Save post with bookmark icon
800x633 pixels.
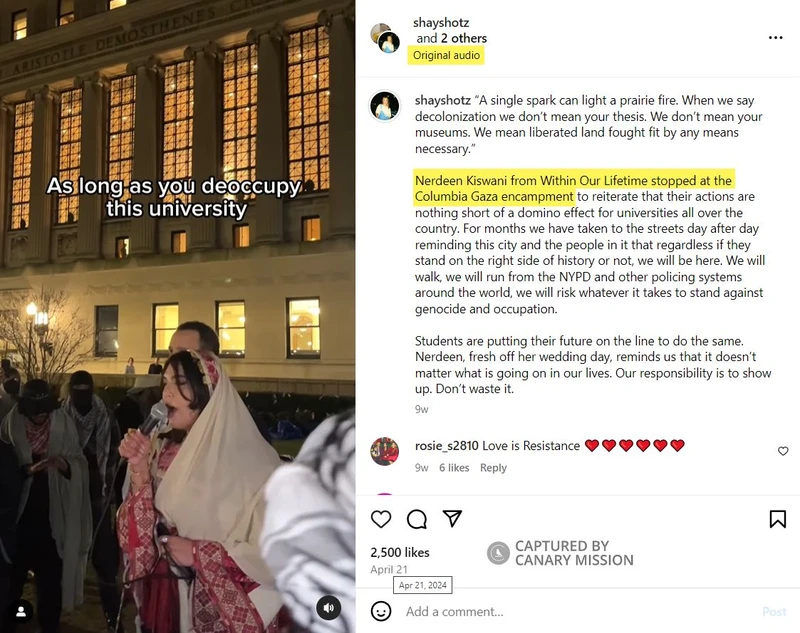pyautogui.click(x=778, y=519)
